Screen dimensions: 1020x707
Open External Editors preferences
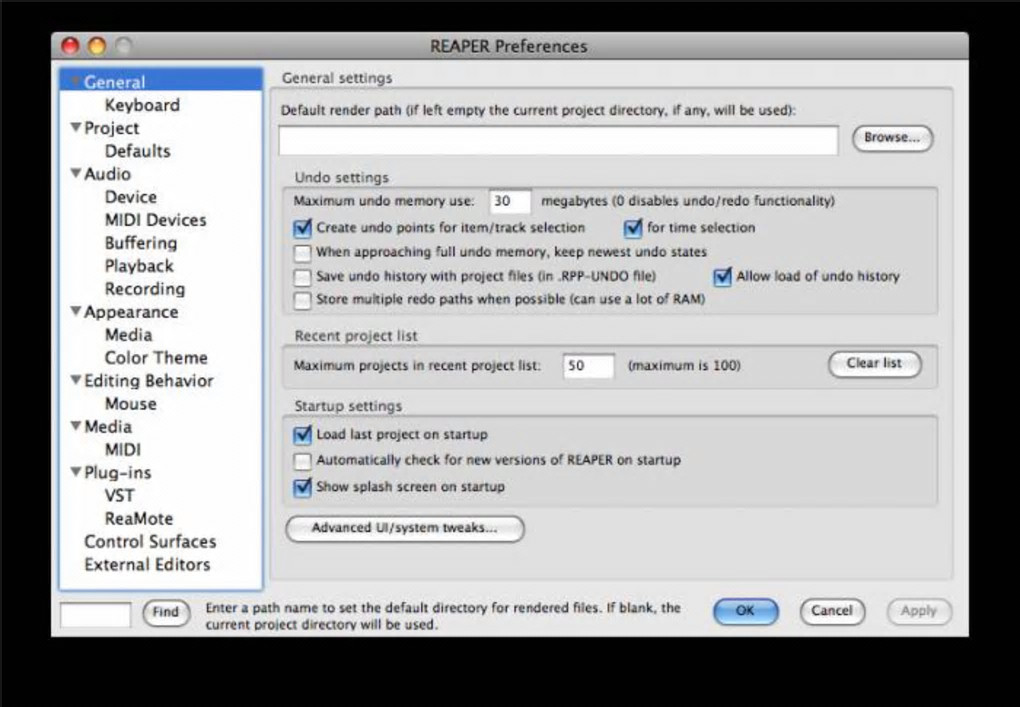coord(148,565)
